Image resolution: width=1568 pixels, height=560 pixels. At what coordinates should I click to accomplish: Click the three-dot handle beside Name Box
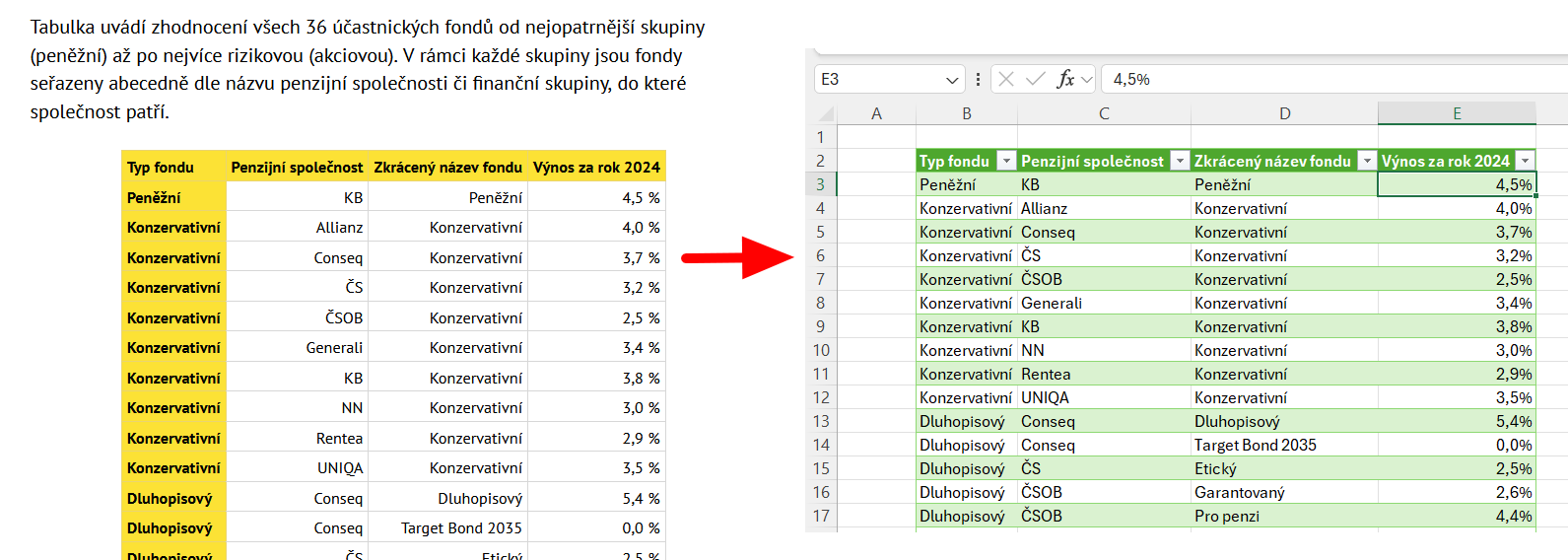(978, 79)
